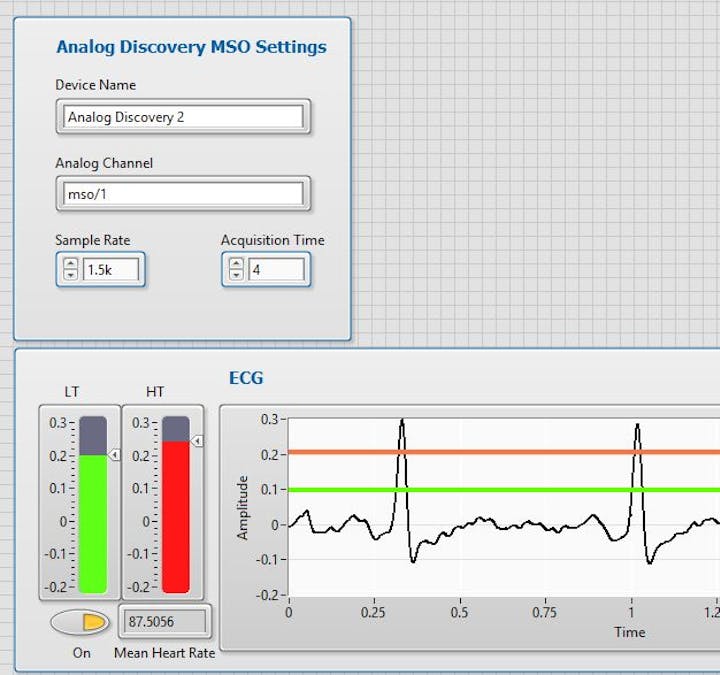Click the HT label above the red slider
This screenshot has width=720, height=675.
tap(155, 392)
